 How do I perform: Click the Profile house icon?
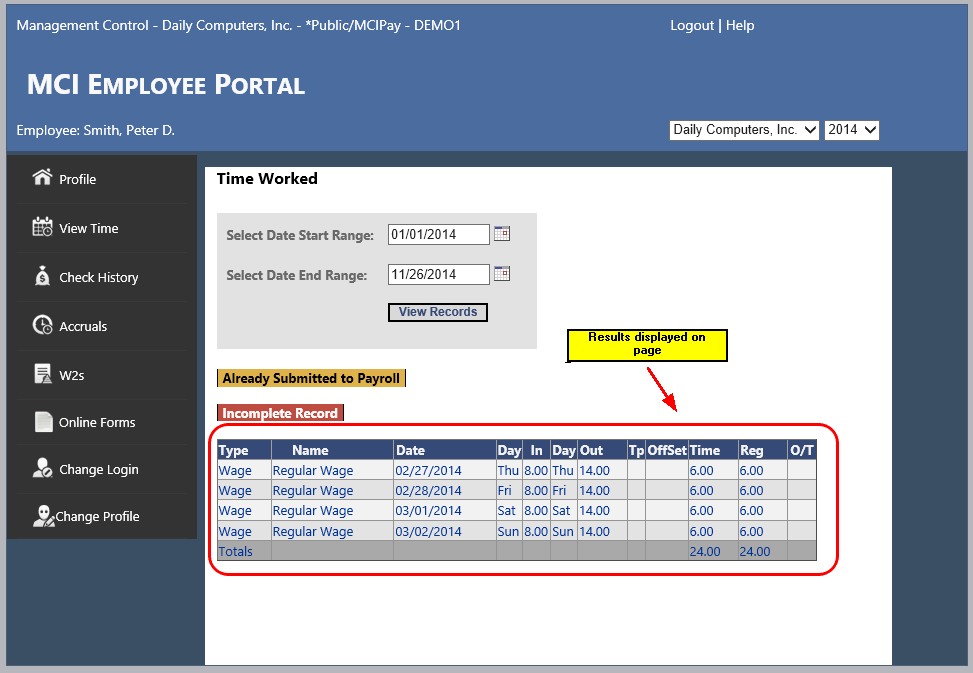point(42,177)
